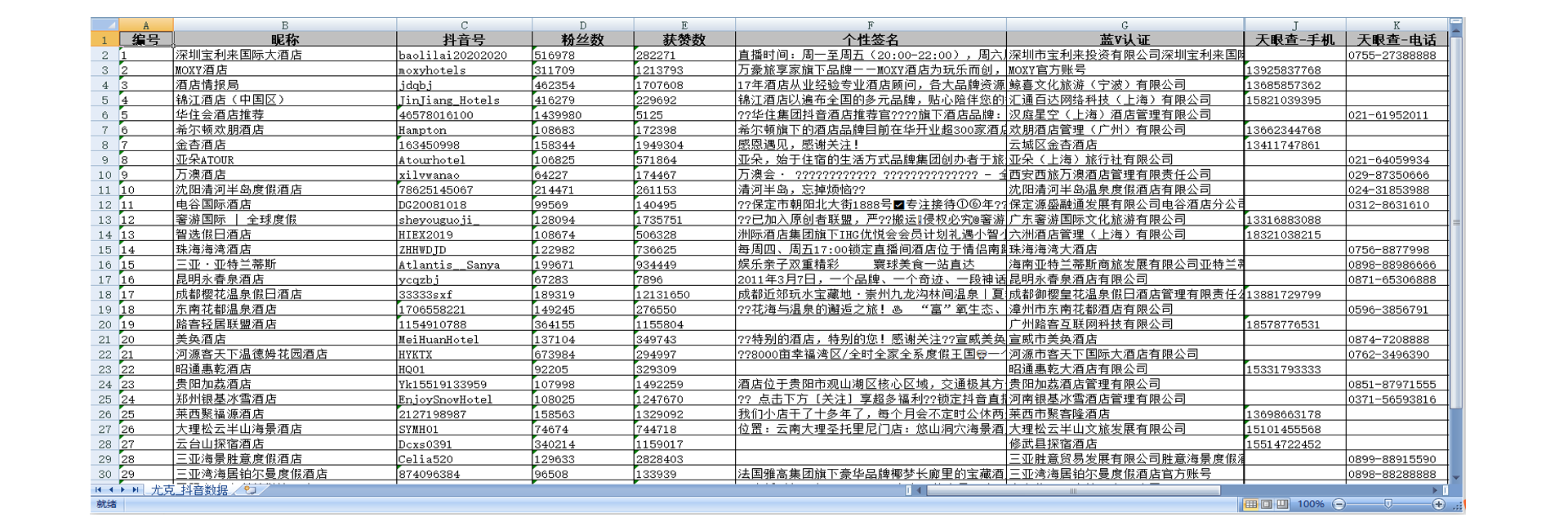Select cell 三亚海景胜意度假酒店
The image size is (1568, 531).
285,459
